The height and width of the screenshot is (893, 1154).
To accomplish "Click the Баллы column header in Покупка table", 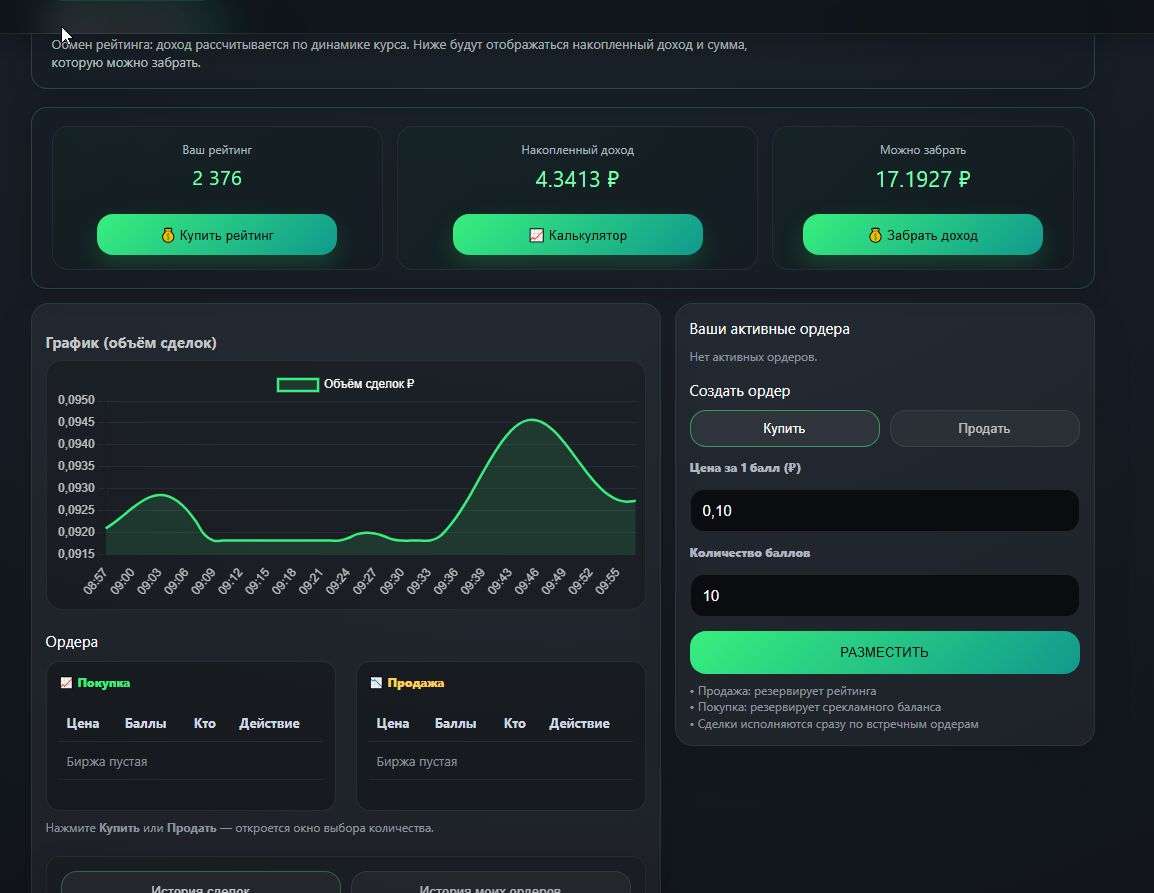I will [146, 724].
